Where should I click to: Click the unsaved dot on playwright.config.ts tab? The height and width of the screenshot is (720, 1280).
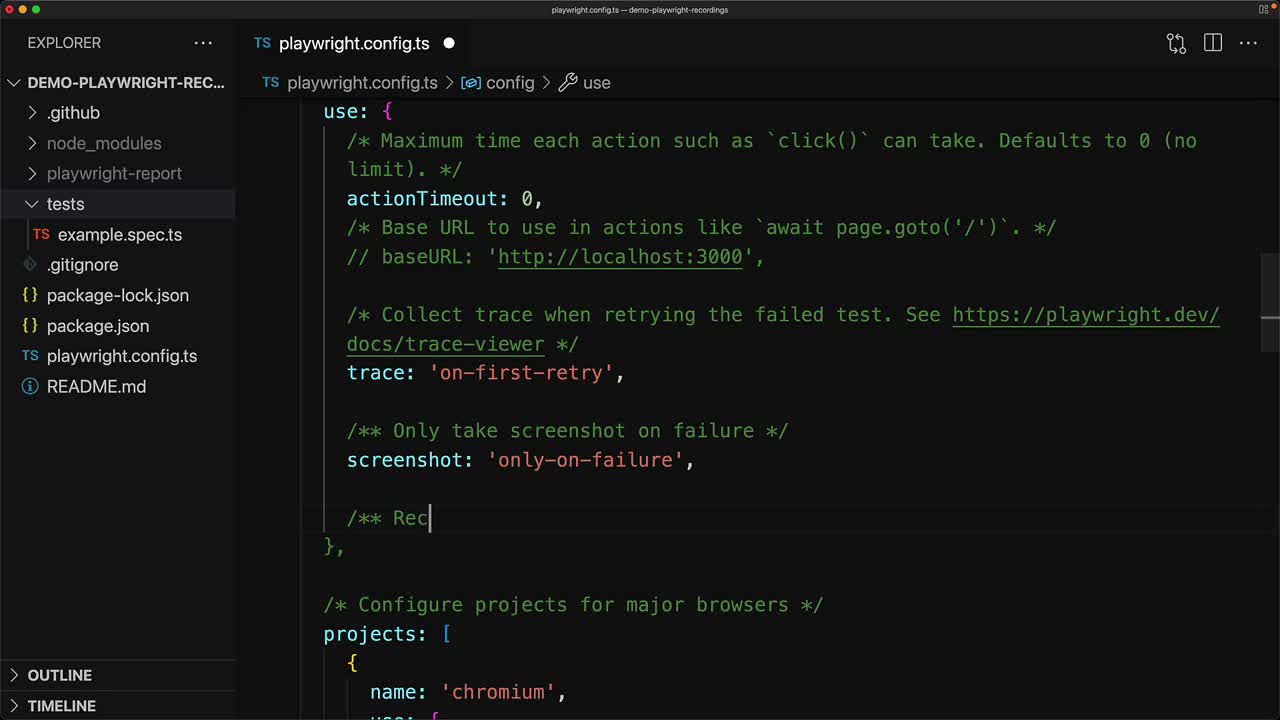point(448,43)
